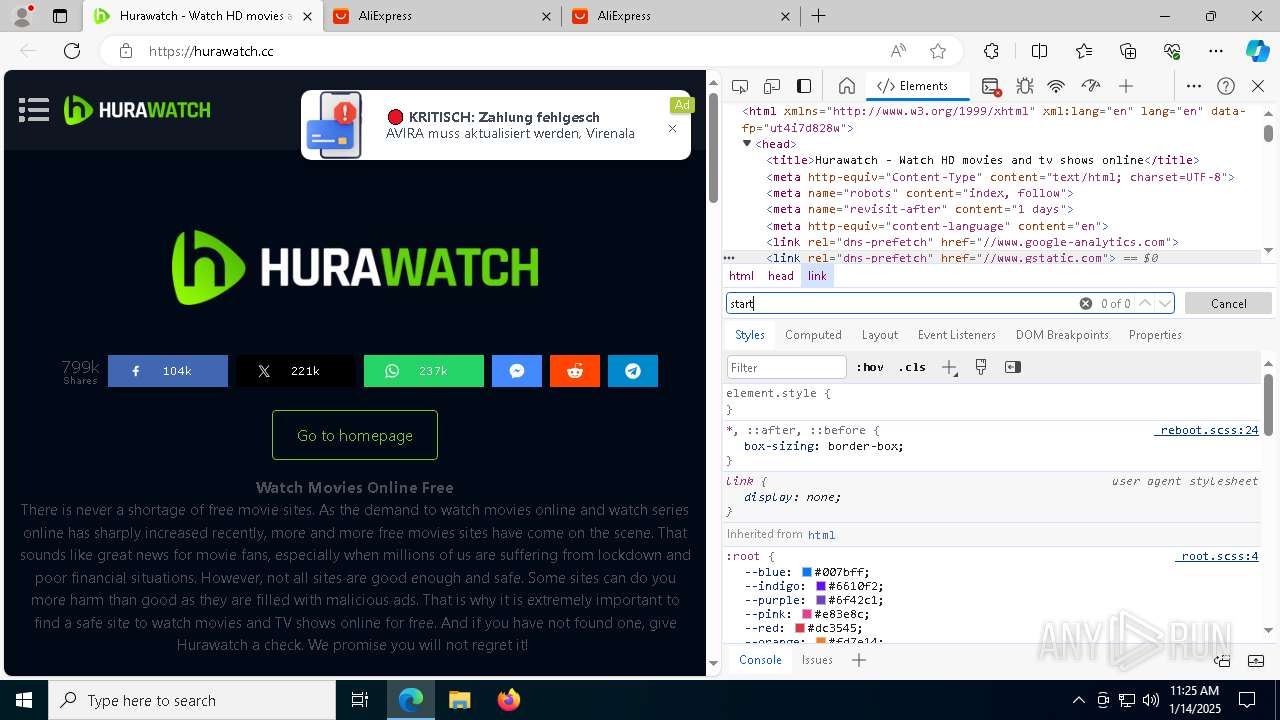This screenshot has width=1280, height=720.
Task: Open the Performance gauge icon tool
Action: 1091,86
